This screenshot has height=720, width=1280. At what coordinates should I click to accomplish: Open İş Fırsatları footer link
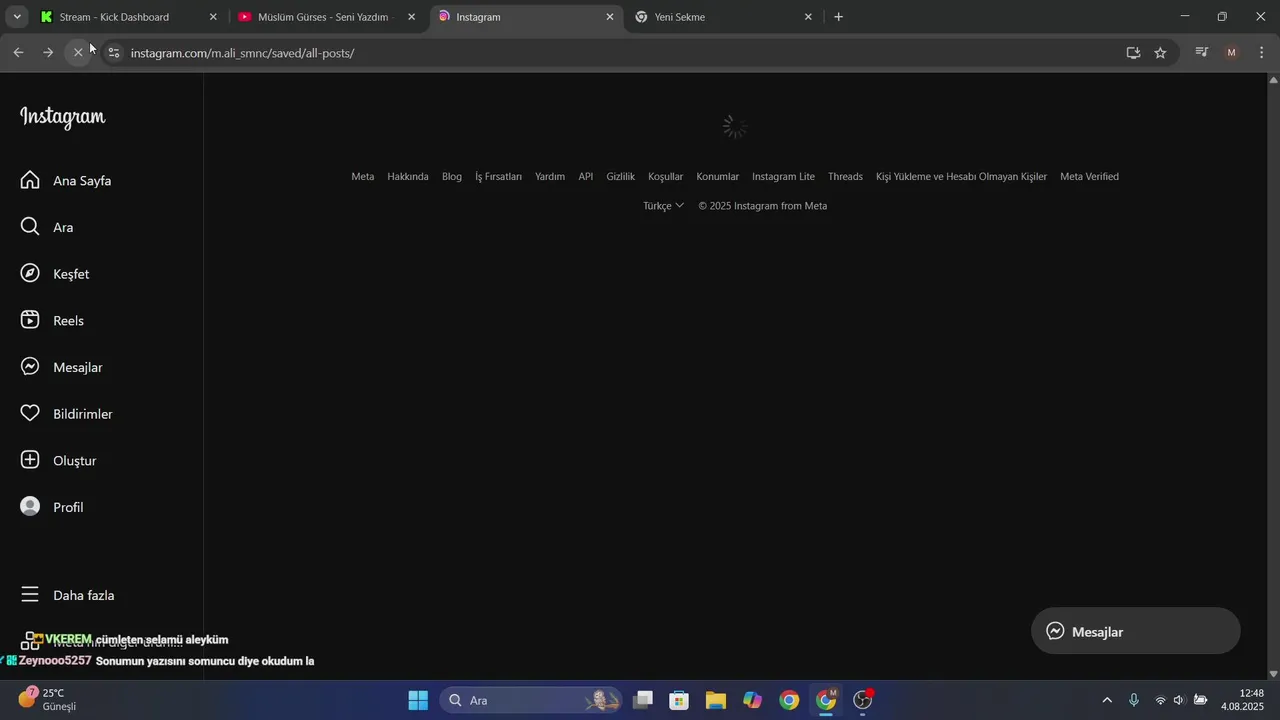[x=498, y=176]
